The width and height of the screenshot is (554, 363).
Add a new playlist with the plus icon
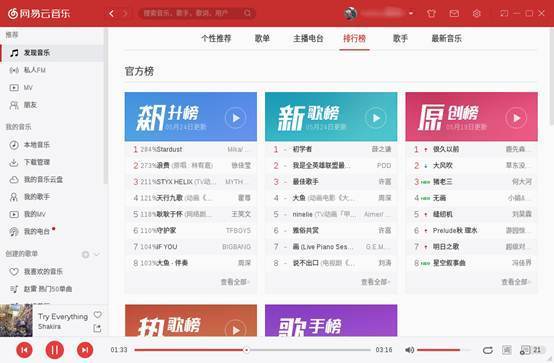(x=85, y=254)
